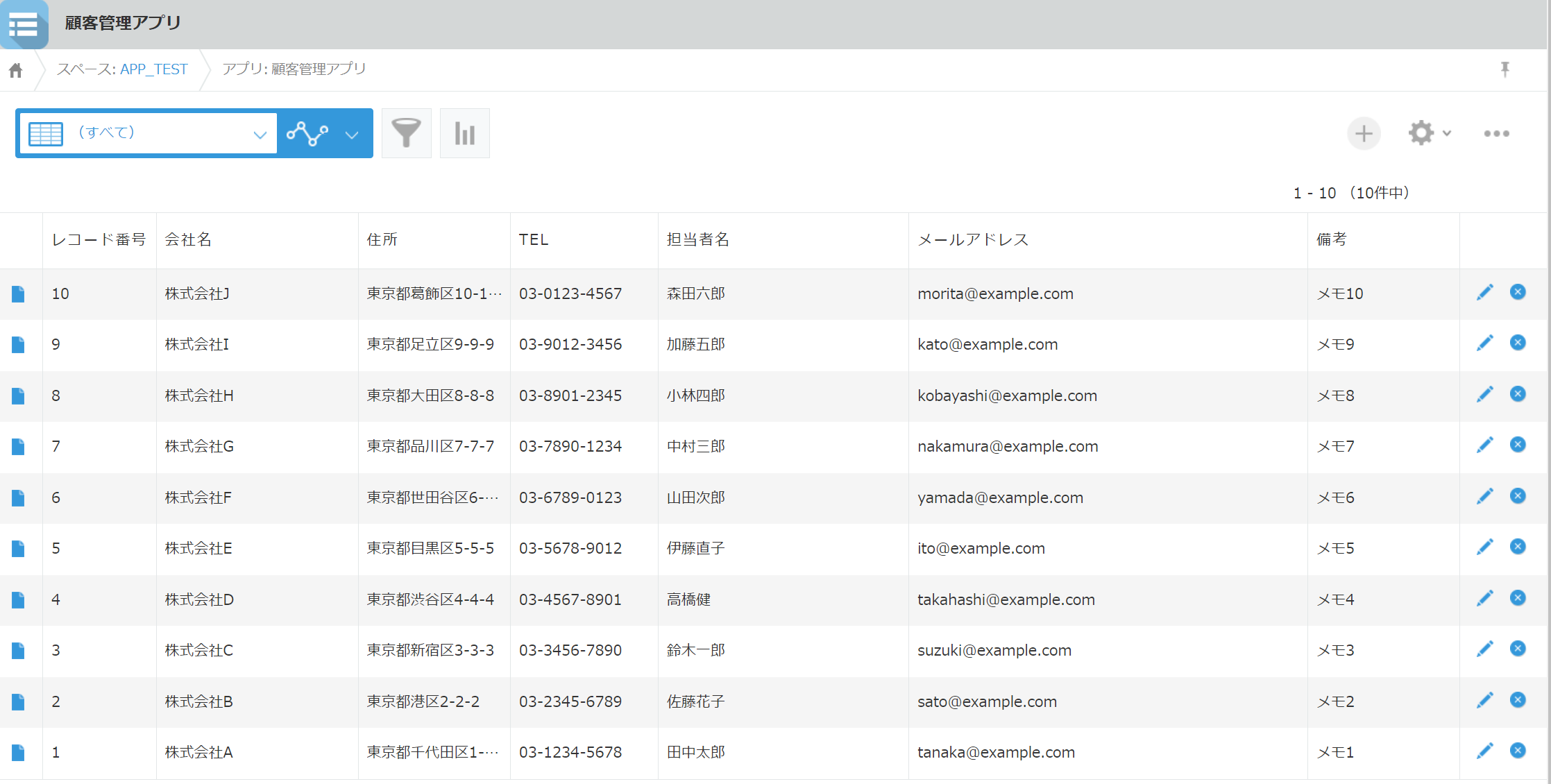Click the 会社名 column header
1551x784 pixels.
pos(188,240)
